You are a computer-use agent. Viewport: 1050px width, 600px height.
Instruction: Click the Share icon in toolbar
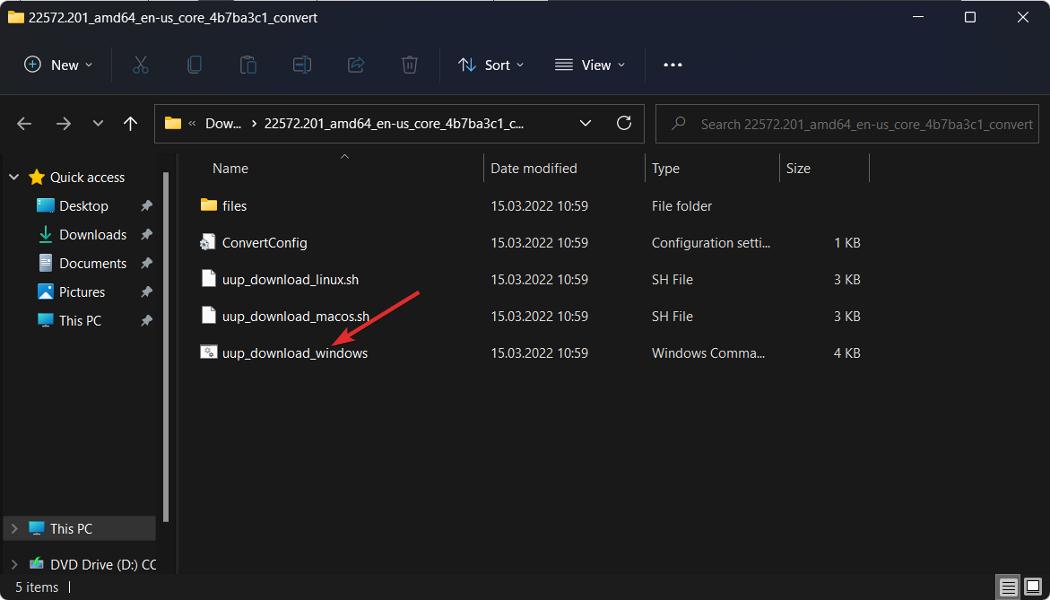tap(356, 65)
